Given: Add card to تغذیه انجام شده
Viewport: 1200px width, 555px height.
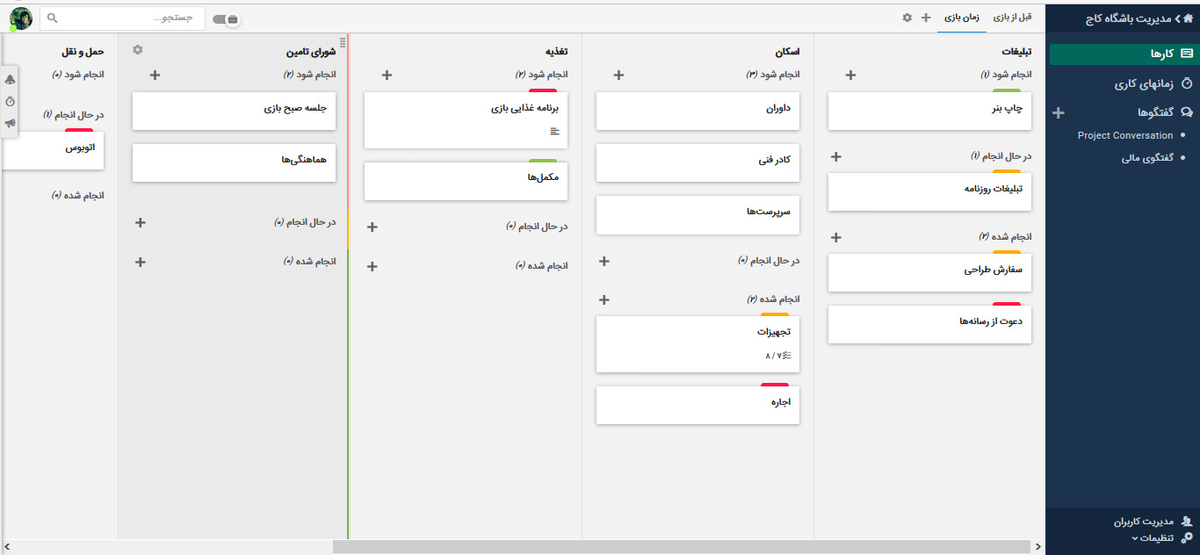Looking at the screenshot, I should (373, 266).
